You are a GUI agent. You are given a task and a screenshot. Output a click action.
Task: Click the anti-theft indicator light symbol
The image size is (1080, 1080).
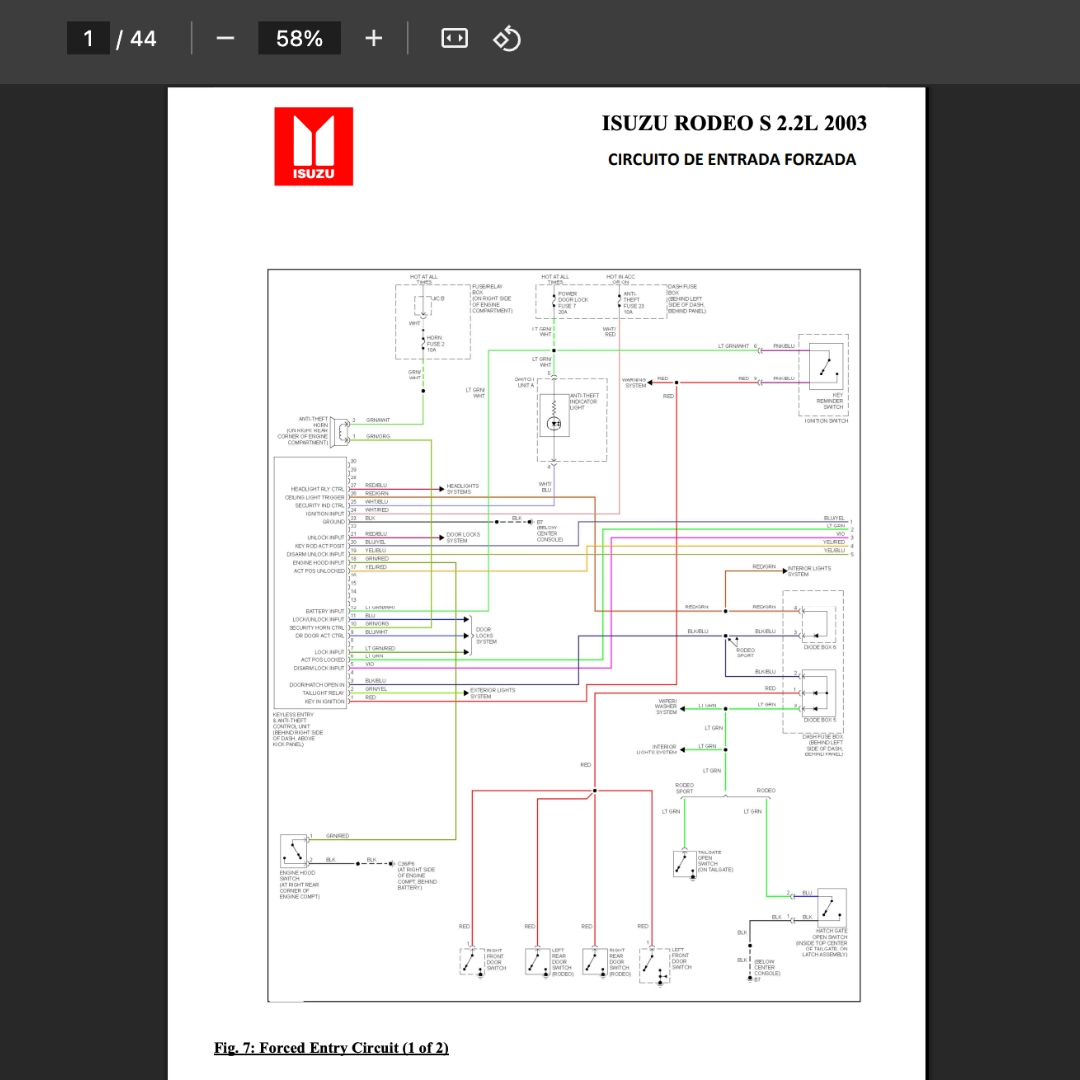[x=554, y=417]
